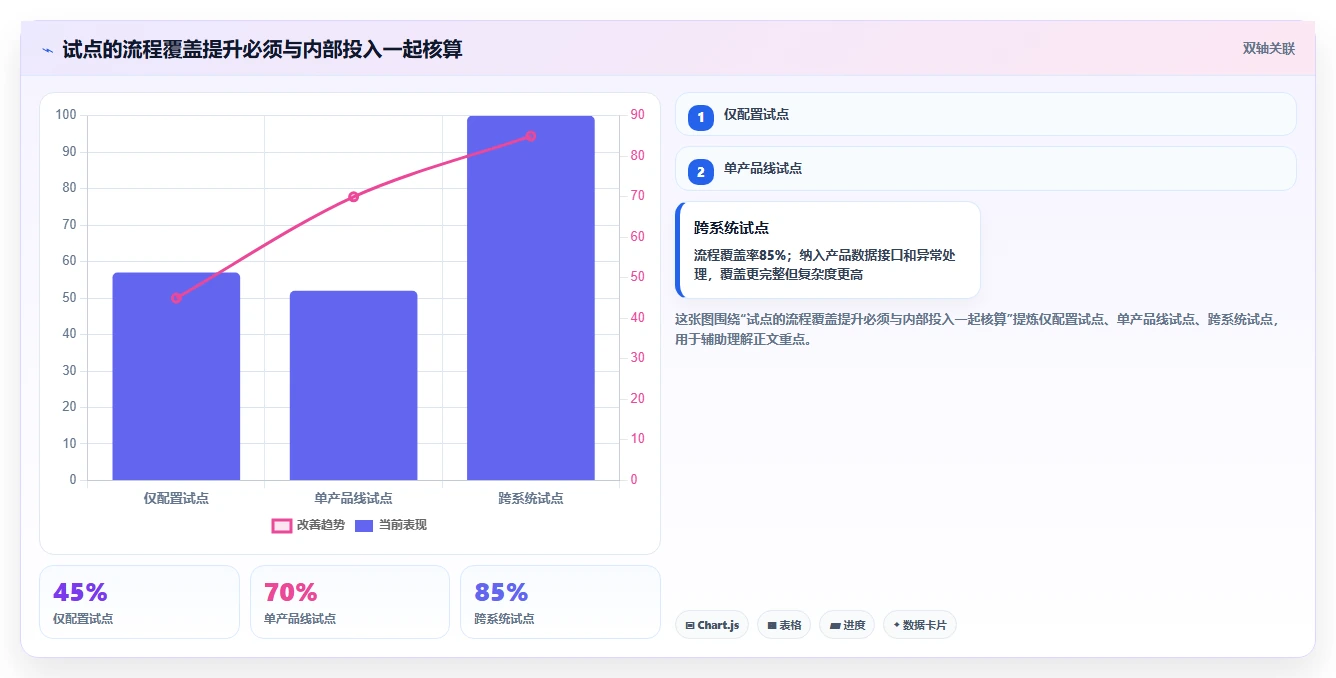Click the 进度 tag
This screenshot has width=1336, height=678.
tap(847, 625)
